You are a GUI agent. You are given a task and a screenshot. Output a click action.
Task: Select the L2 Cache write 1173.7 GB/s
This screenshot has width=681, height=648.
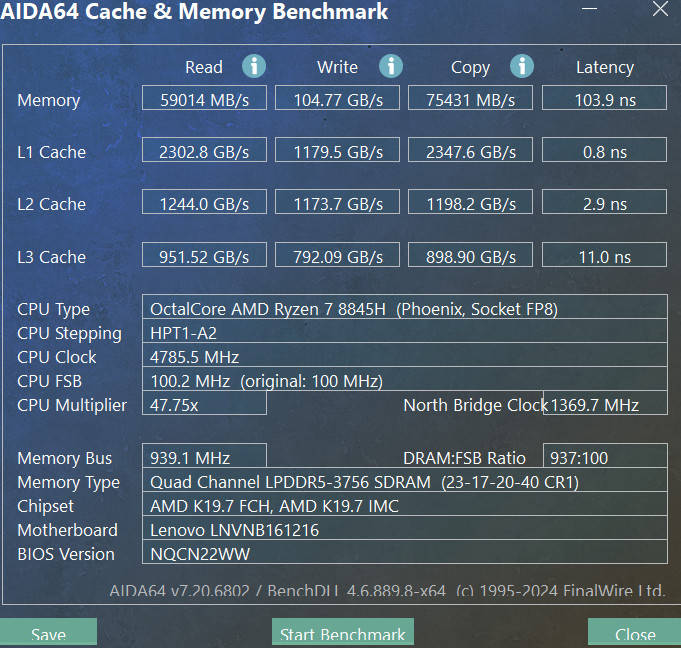click(337, 202)
